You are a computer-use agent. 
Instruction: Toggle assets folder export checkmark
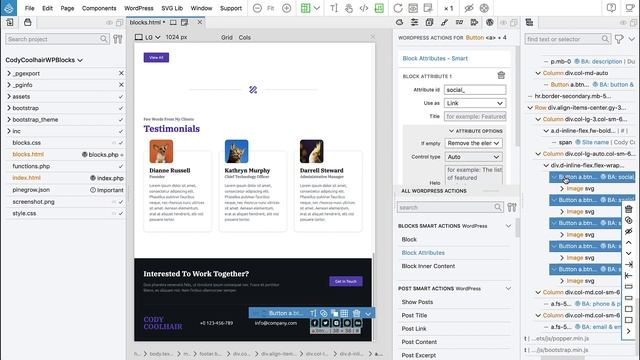coord(121,97)
